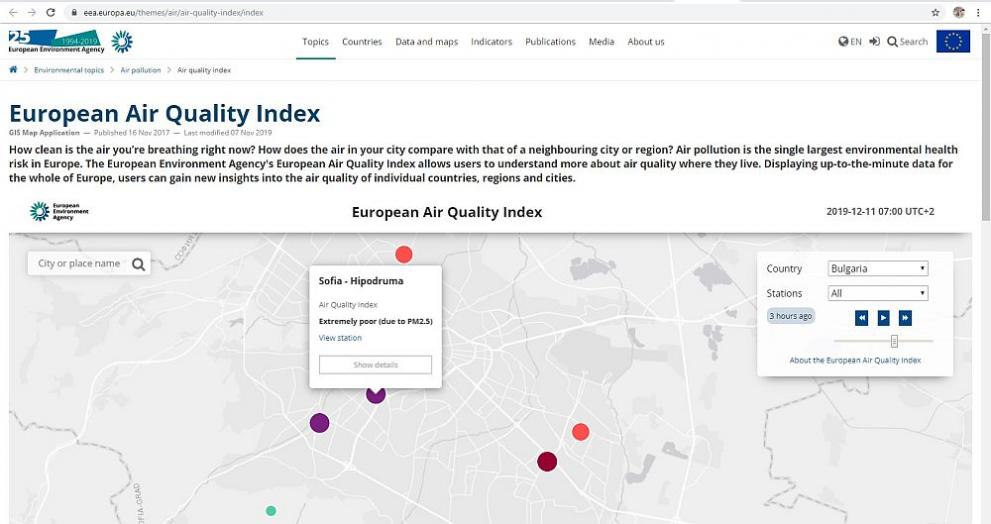Click the Air pollution breadcrumb
Image resolution: width=991 pixels, height=524 pixels.
[x=141, y=70]
